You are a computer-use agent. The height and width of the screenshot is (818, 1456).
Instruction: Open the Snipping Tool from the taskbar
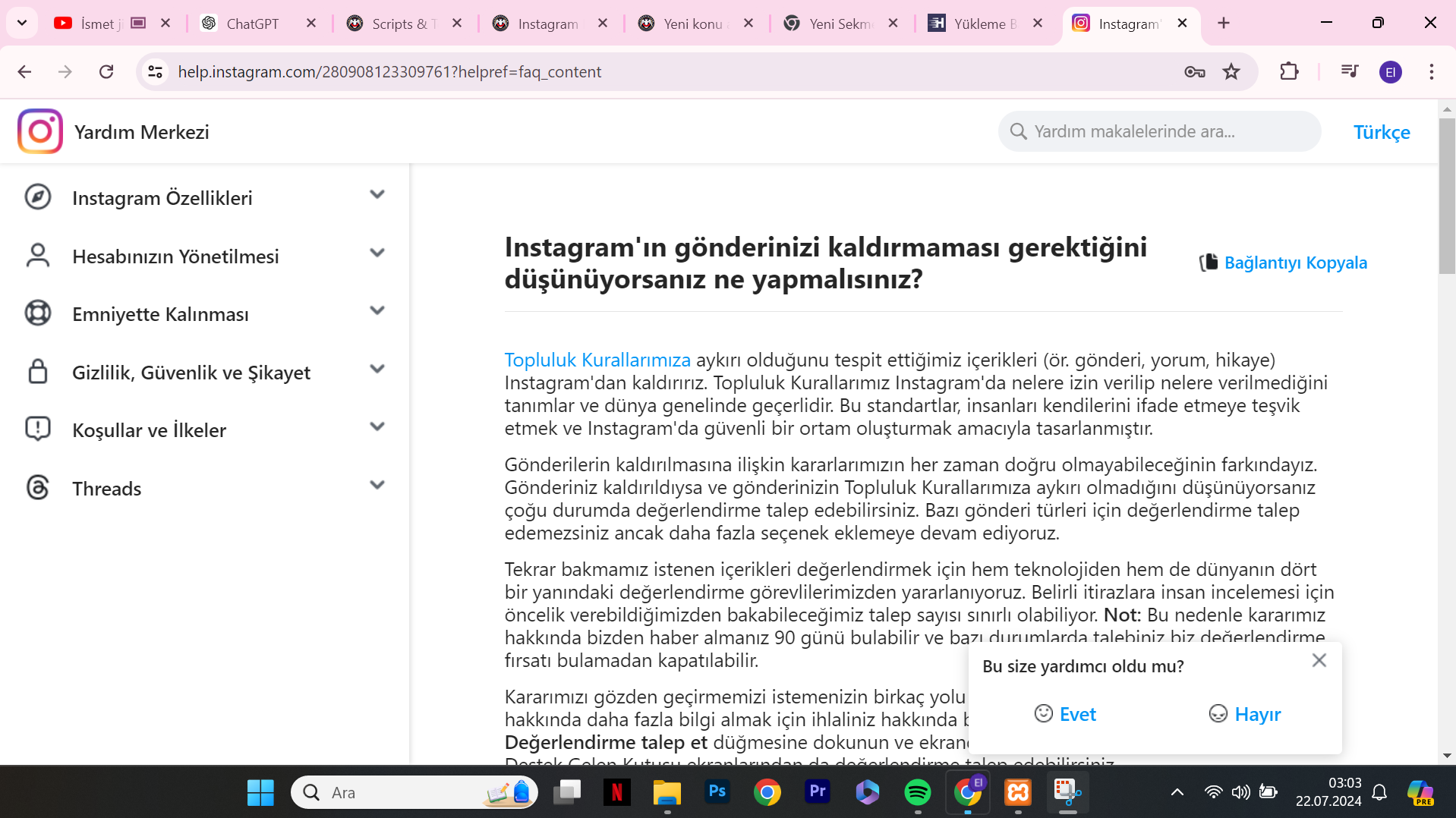[x=1068, y=793]
